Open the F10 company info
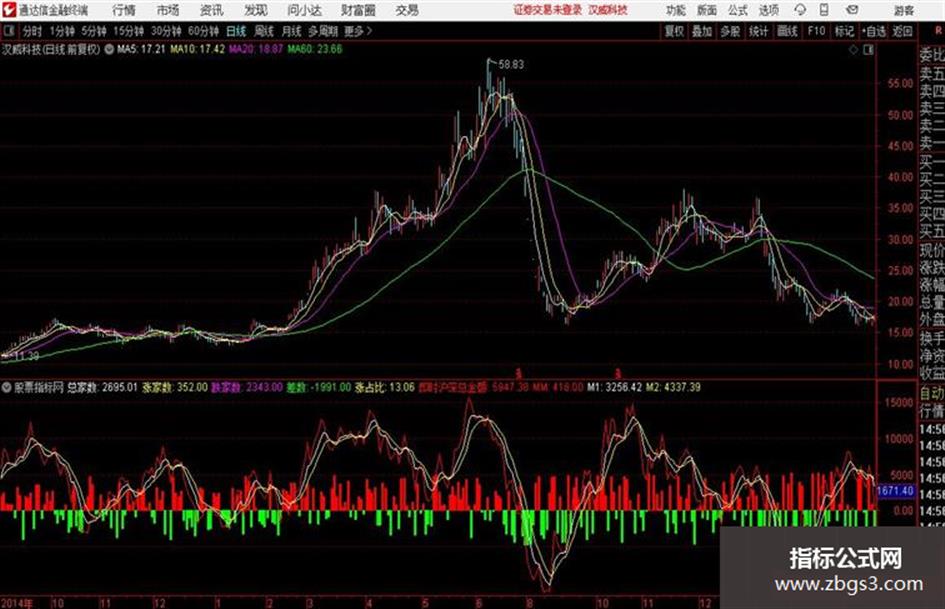Screen dimensions: 945x609 coord(816,31)
